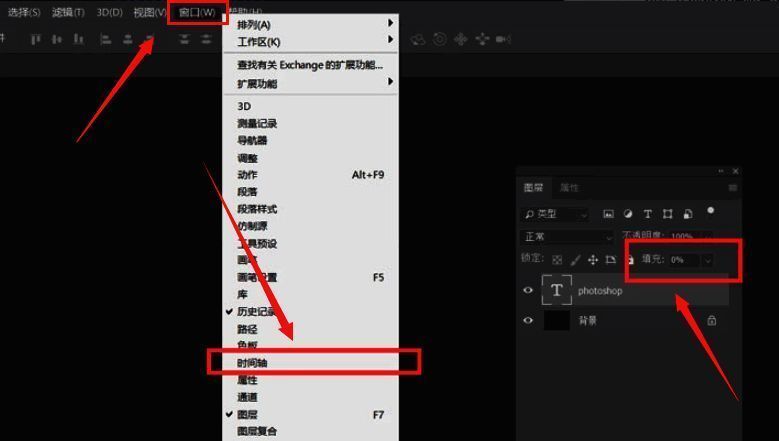This screenshot has width=779, height=441.
Task: Choose 查找有关 Exchange 的扩展功能 entry
Action: (310, 65)
